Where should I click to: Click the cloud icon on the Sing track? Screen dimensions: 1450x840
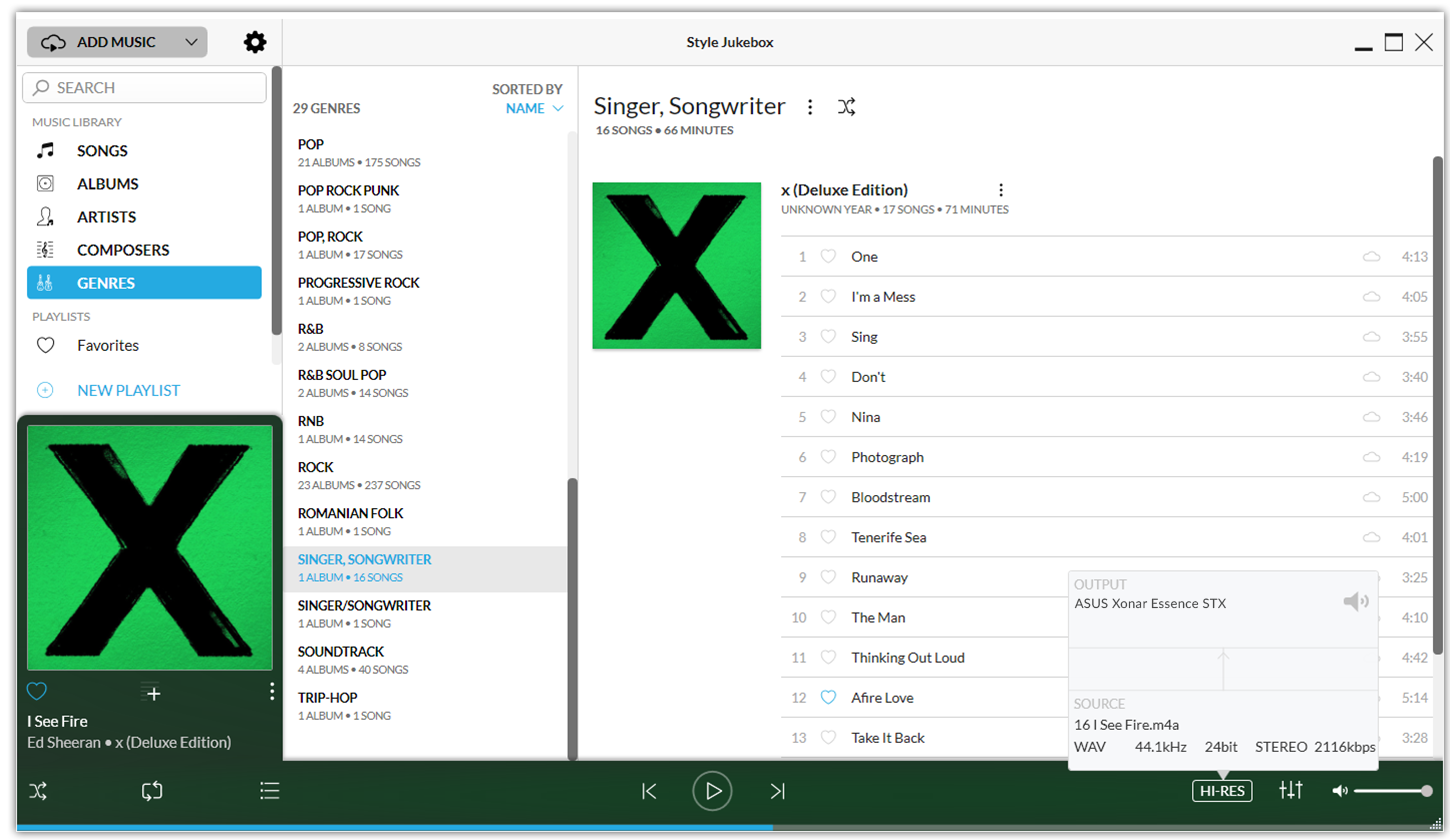tap(1372, 337)
